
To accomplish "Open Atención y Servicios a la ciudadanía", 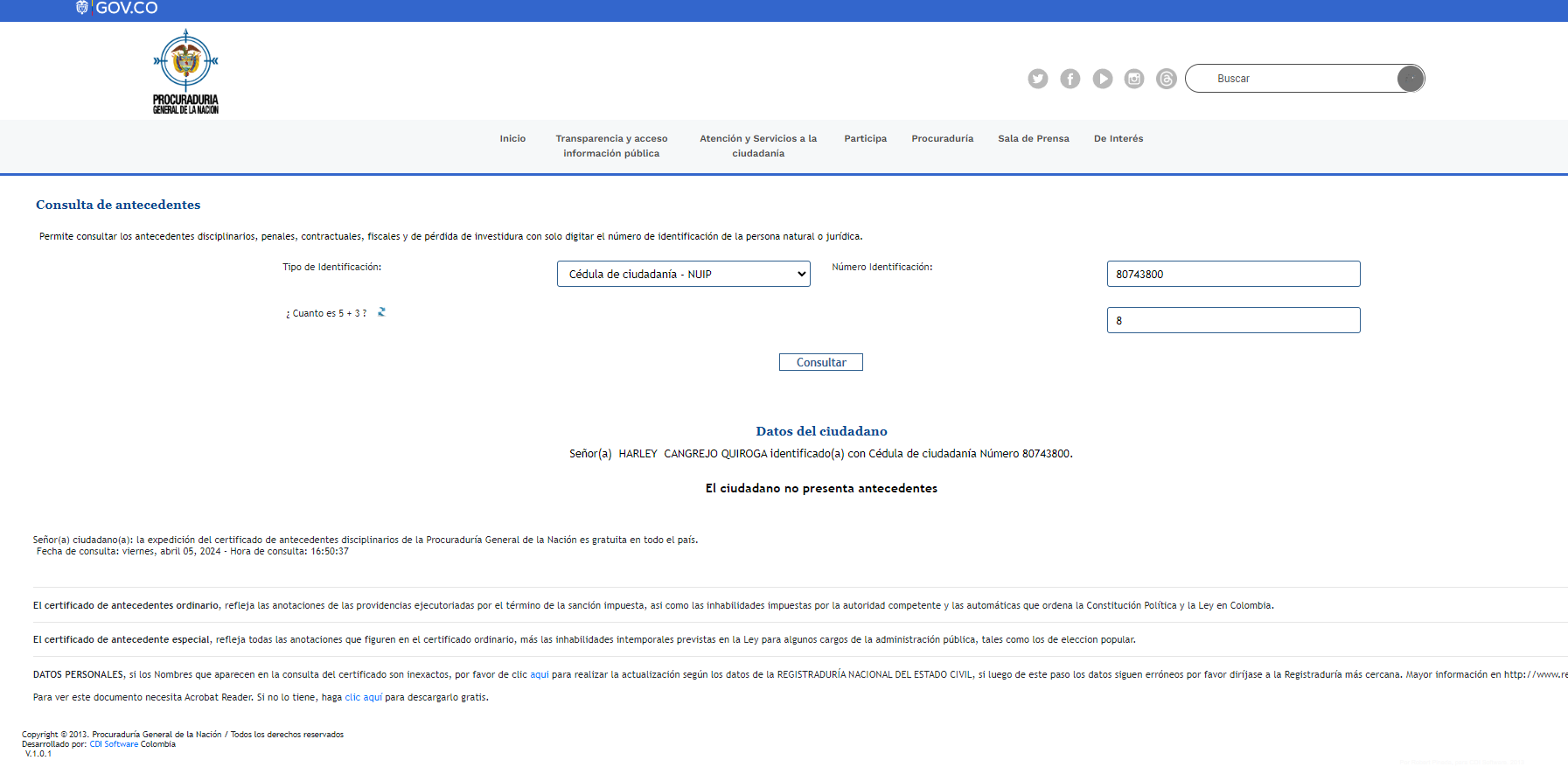I will 757,146.
